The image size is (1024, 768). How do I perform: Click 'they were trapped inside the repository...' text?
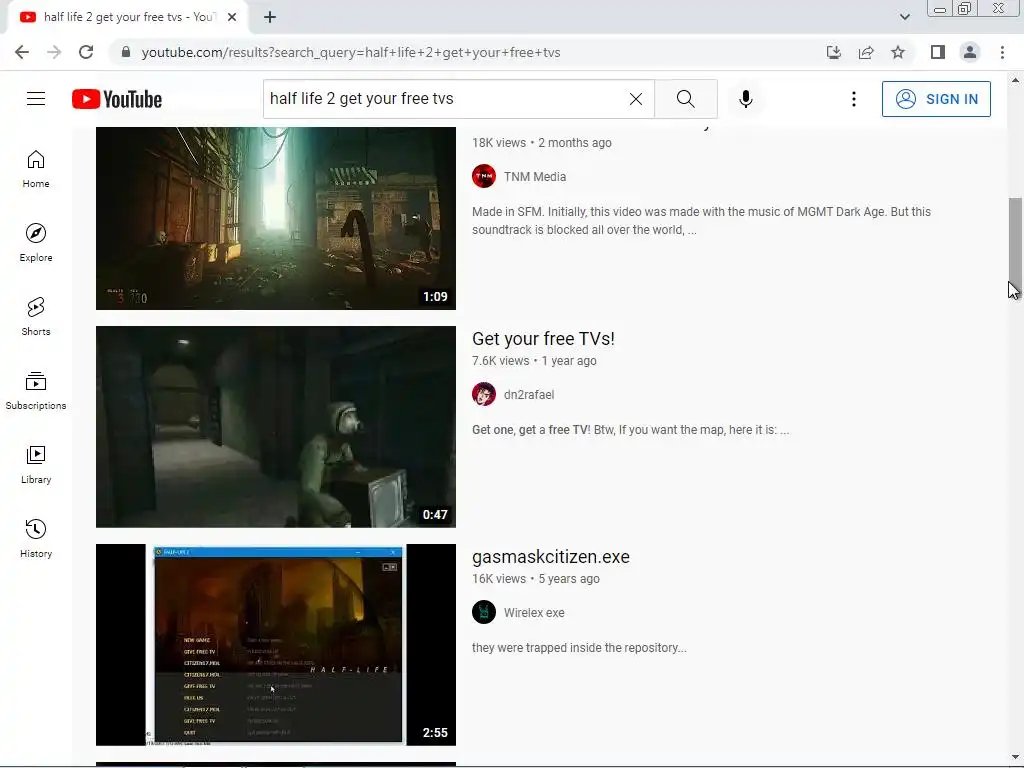tap(579, 648)
